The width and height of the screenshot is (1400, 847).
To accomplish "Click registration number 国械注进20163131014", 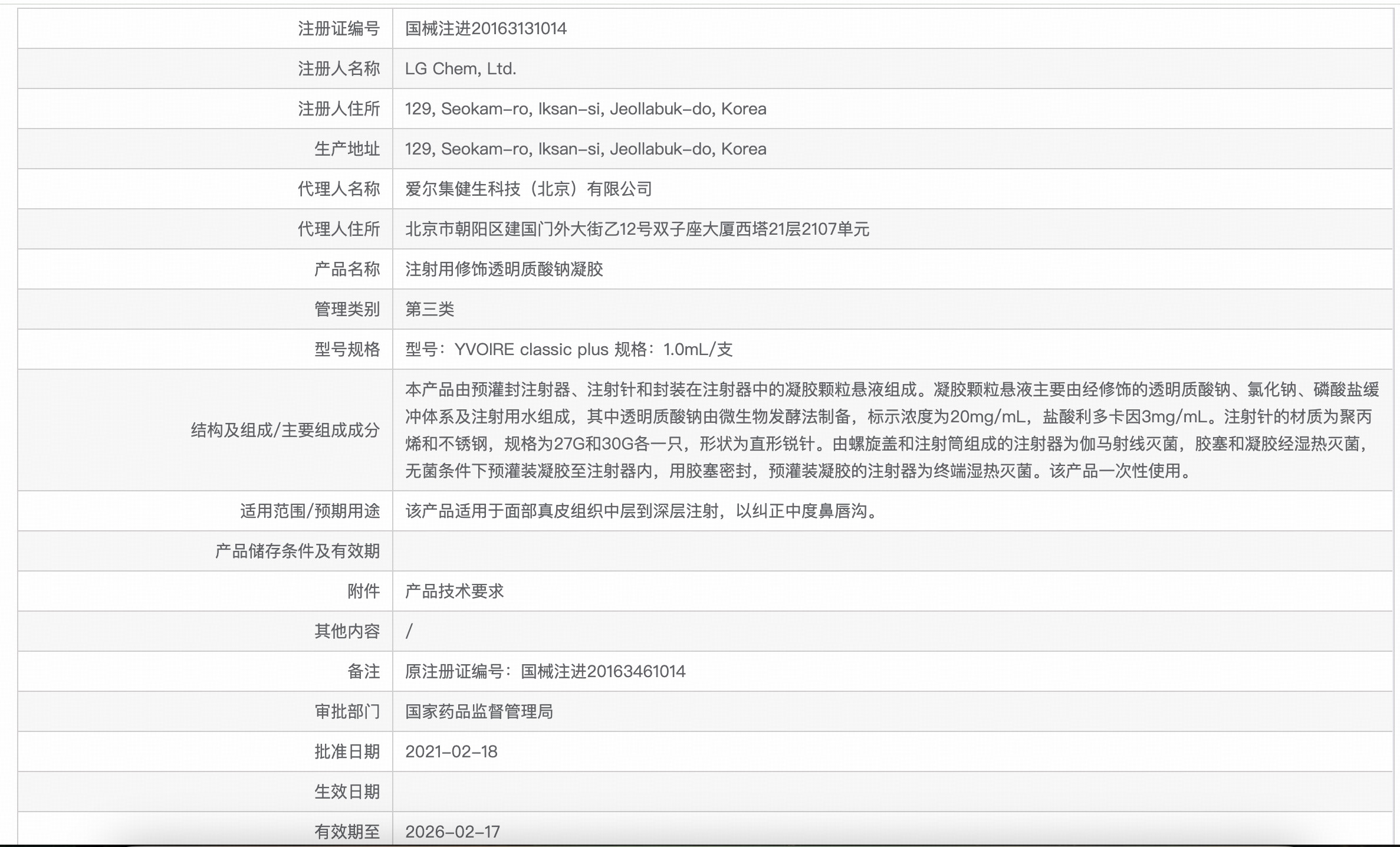I will 485,28.
